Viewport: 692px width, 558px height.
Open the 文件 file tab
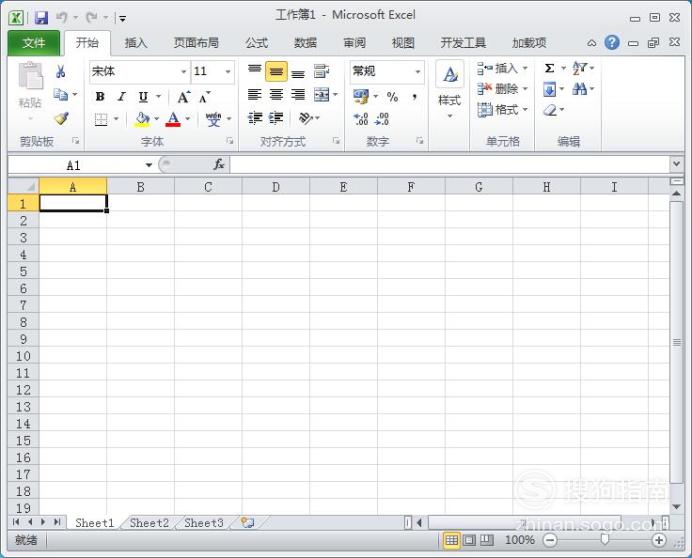click(x=34, y=43)
